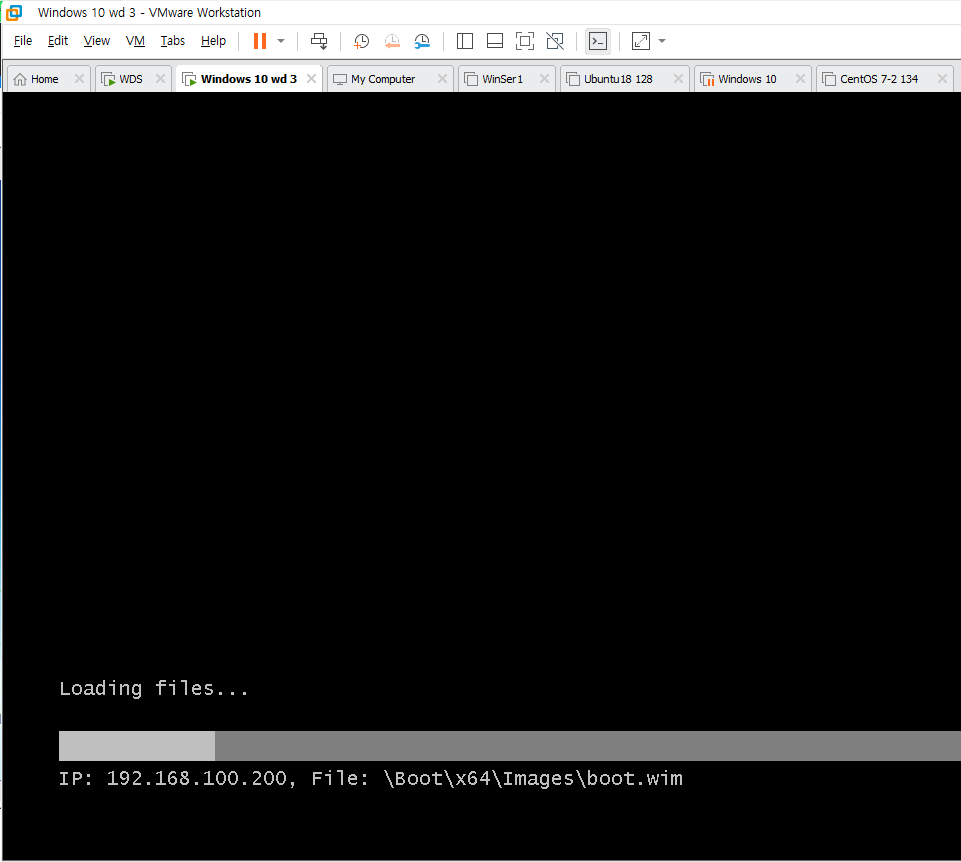Click the Loading files progress bar

(510, 746)
